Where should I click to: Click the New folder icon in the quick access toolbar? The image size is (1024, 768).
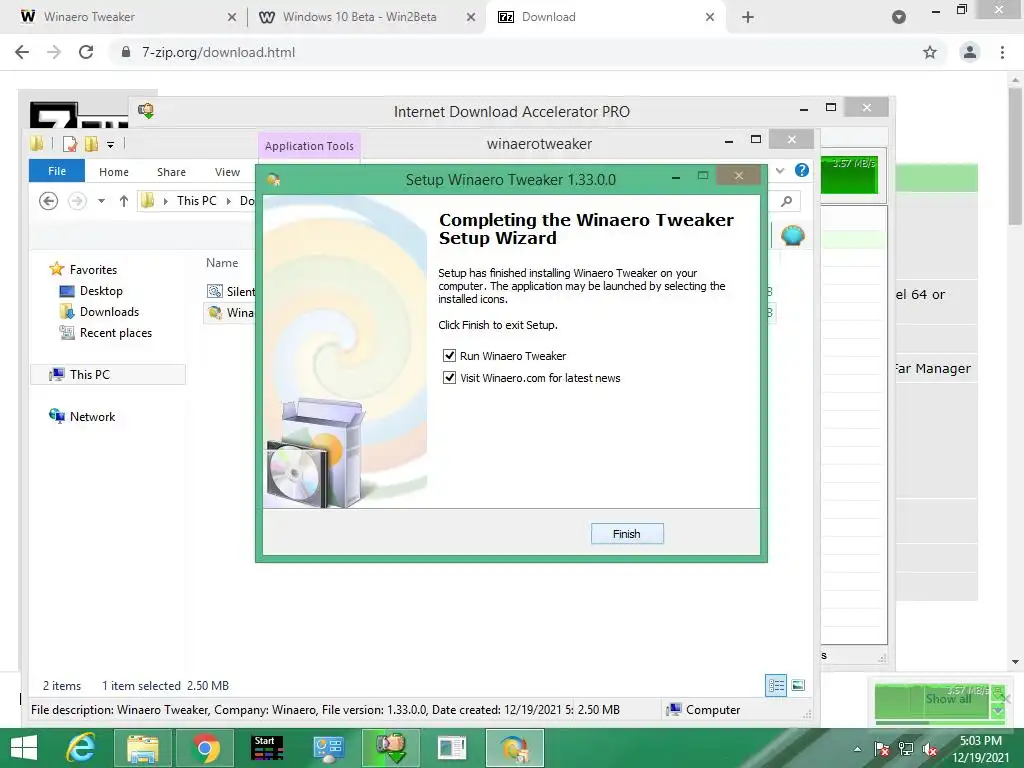tap(91, 144)
